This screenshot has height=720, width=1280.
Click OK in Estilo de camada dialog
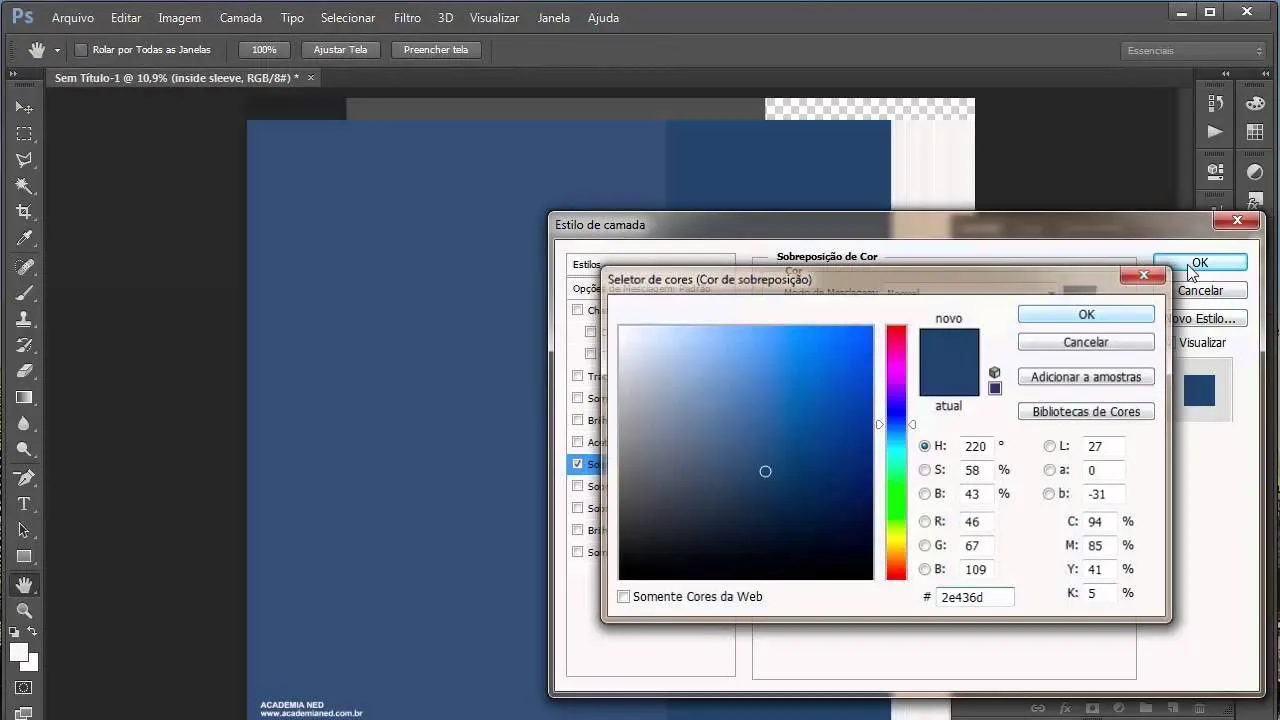[1200, 263]
